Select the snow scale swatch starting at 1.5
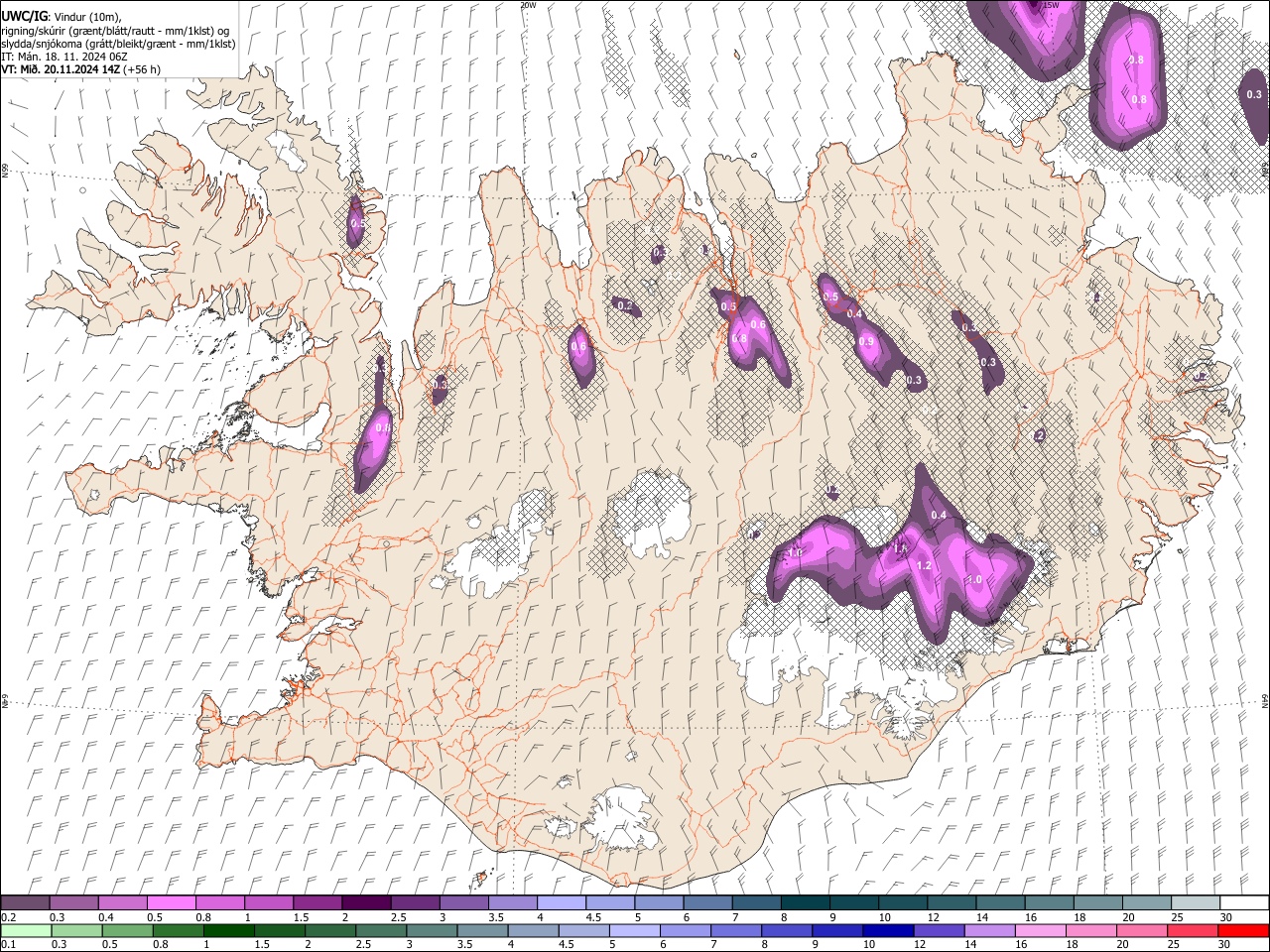 (317, 903)
